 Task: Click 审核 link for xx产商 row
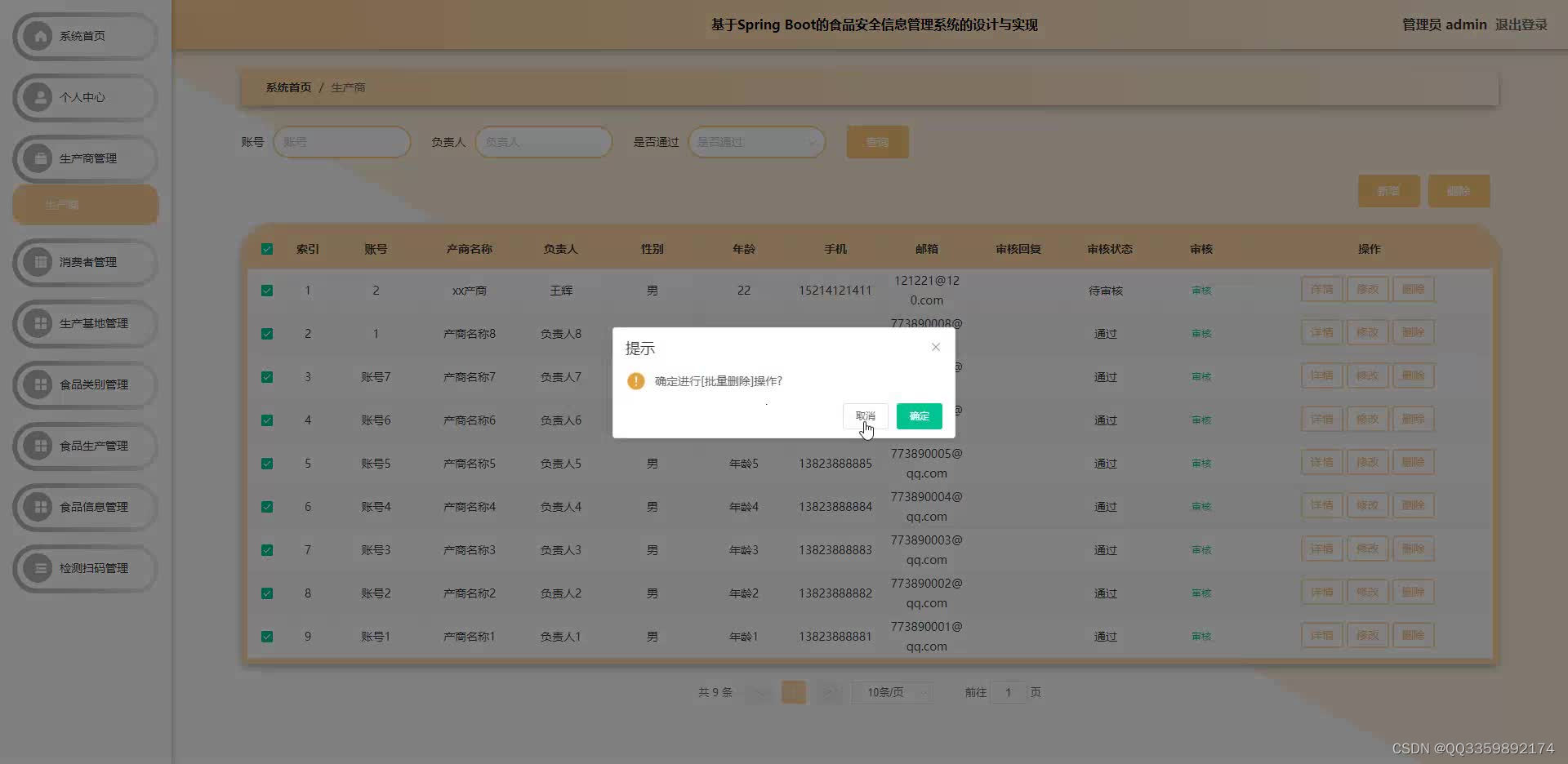point(1201,291)
